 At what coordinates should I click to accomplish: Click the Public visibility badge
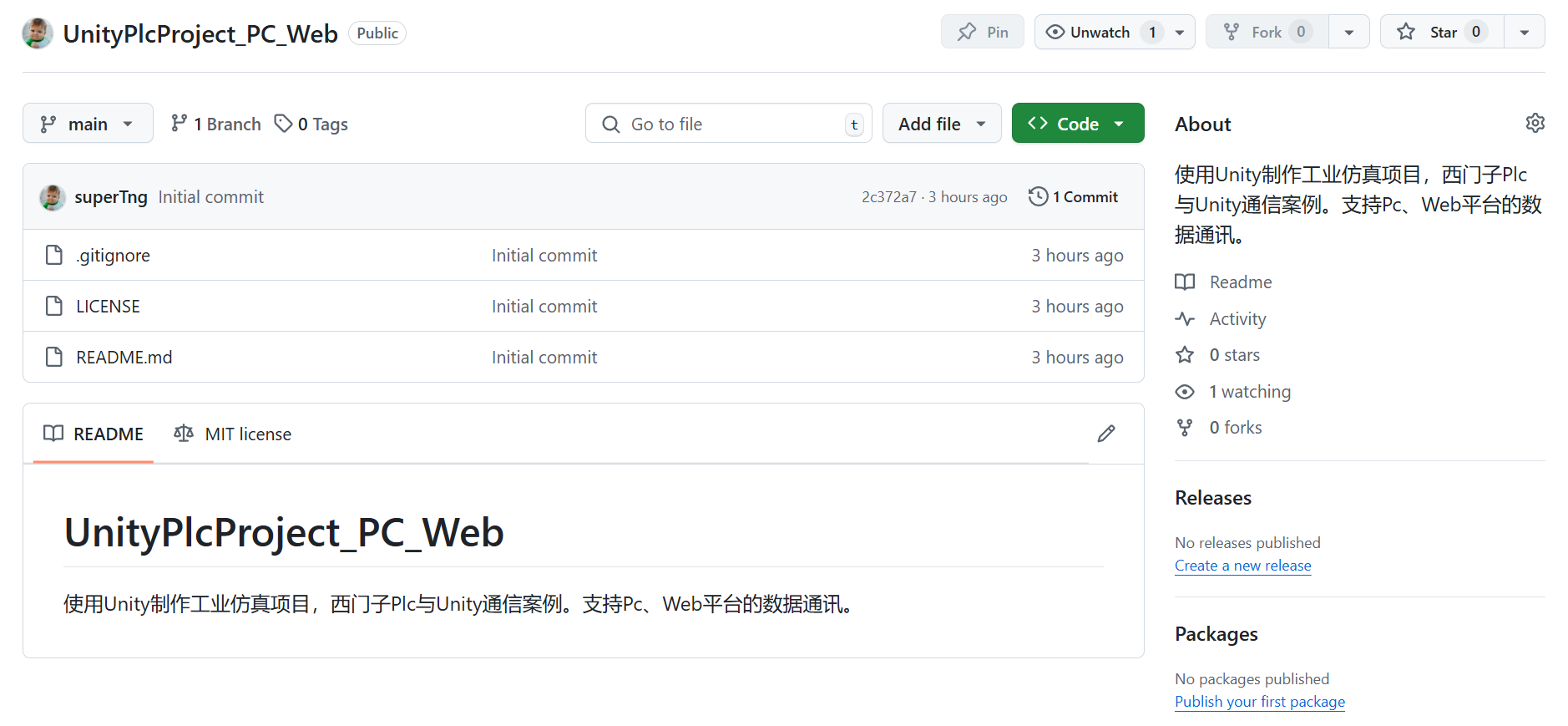click(x=377, y=33)
